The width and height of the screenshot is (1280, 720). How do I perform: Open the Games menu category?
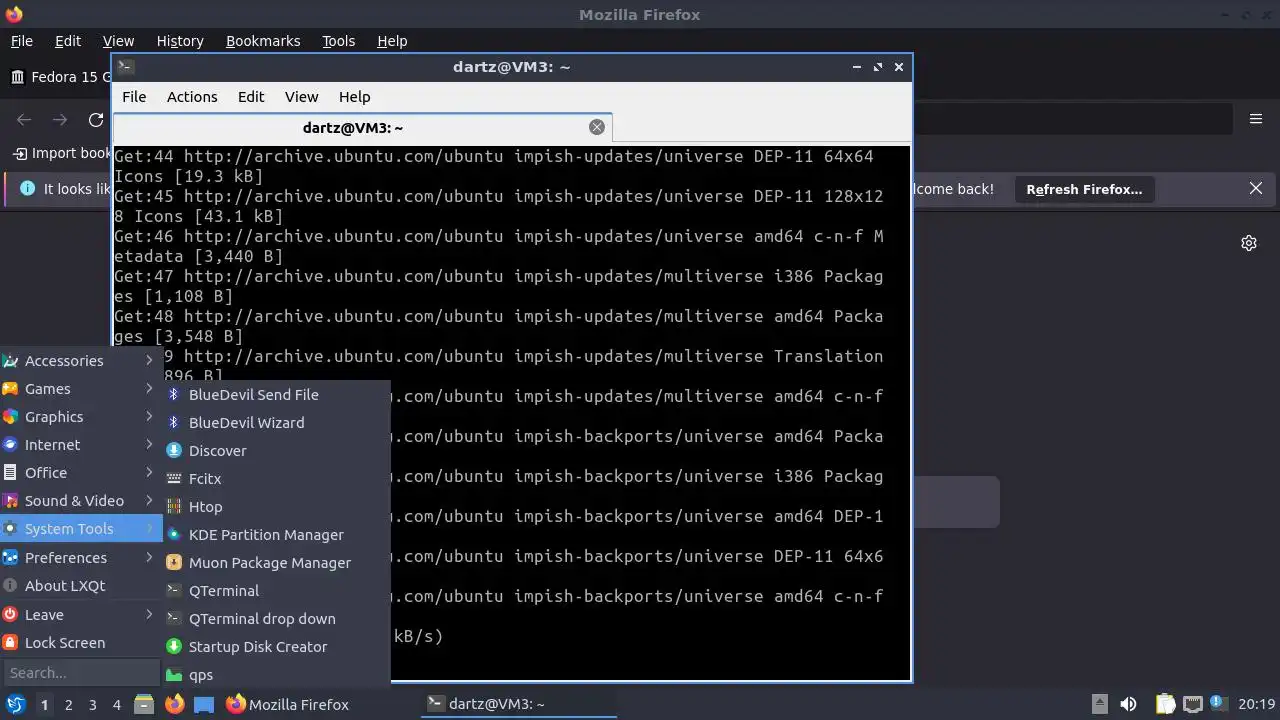[80, 389]
